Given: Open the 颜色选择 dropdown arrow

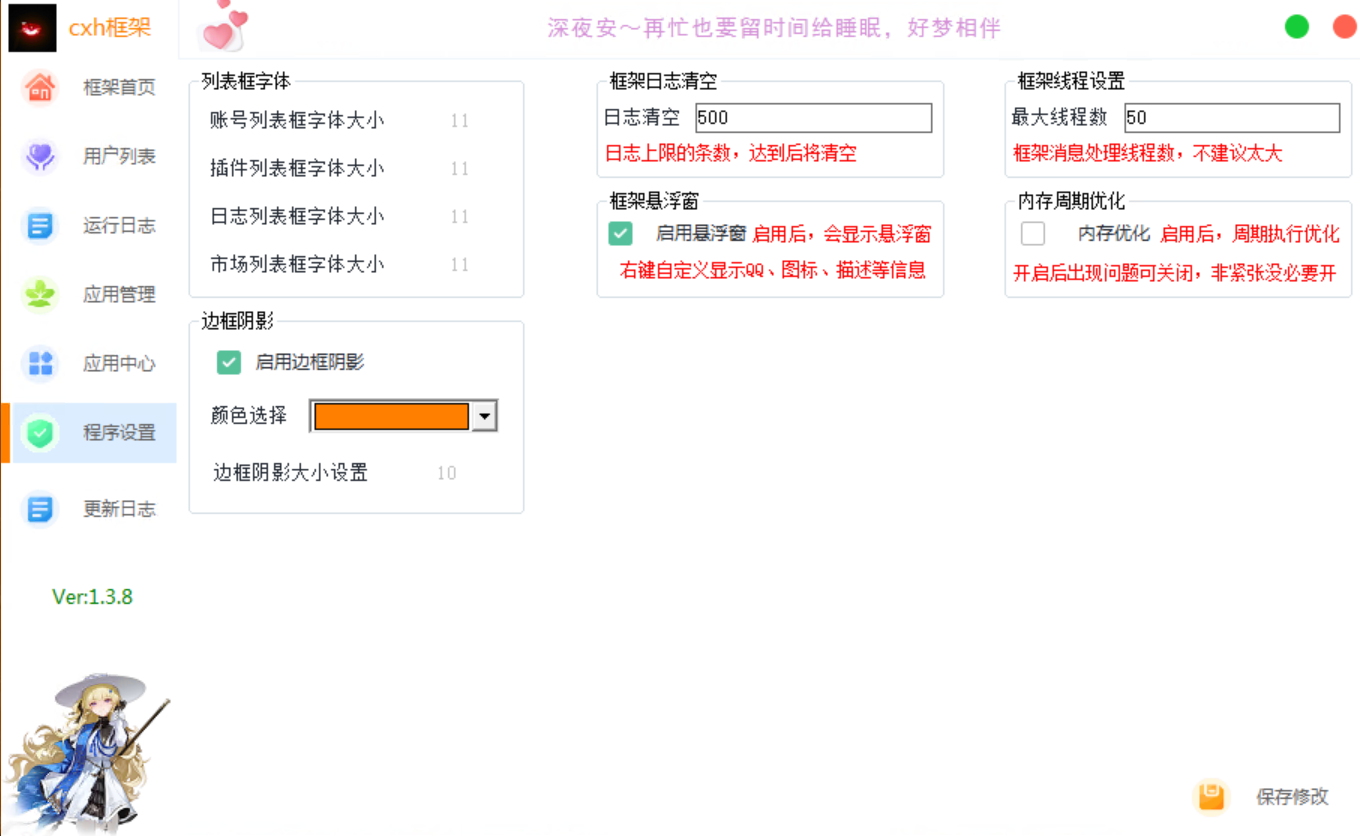Looking at the screenshot, I should [484, 416].
